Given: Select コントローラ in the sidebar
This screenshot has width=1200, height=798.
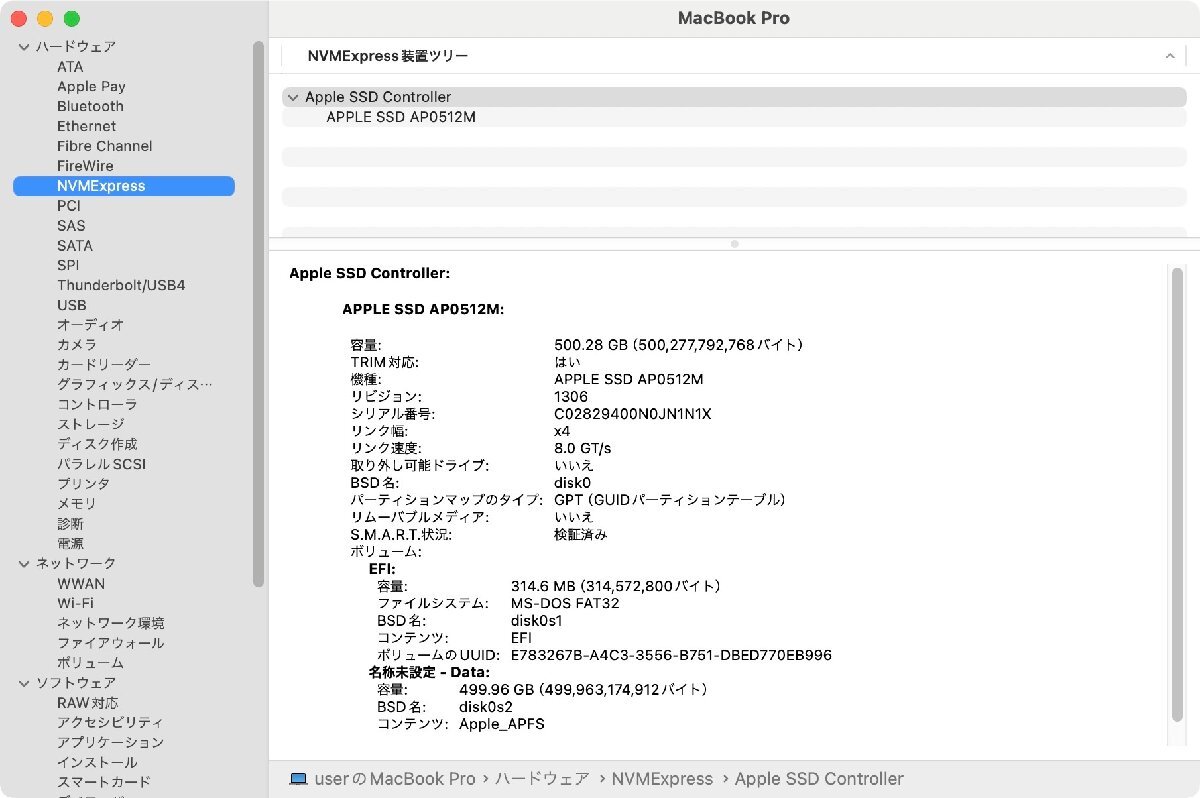Looking at the screenshot, I should [x=97, y=404].
